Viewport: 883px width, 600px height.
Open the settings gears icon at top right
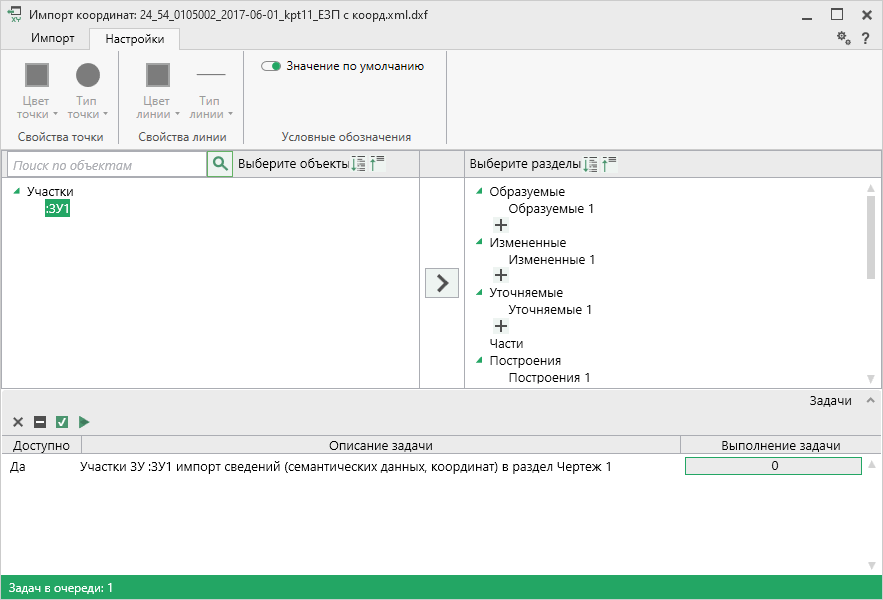(843, 38)
